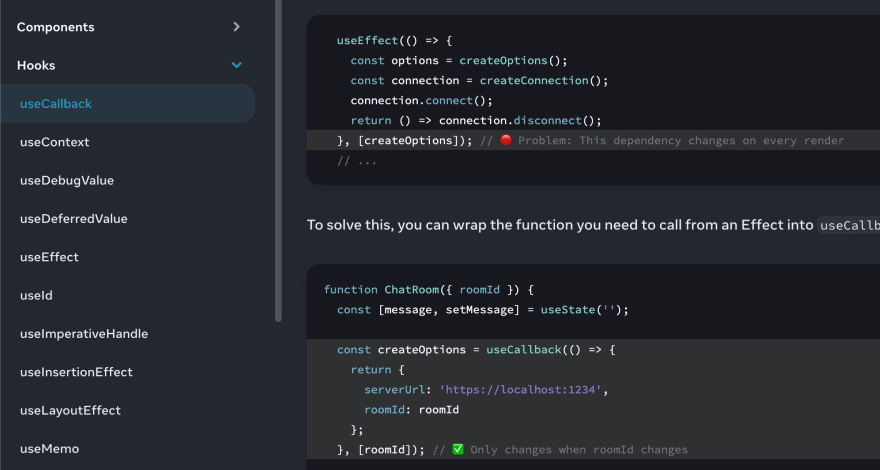Open useLayoutEffect in sidebar
The height and width of the screenshot is (470, 880).
click(x=70, y=410)
